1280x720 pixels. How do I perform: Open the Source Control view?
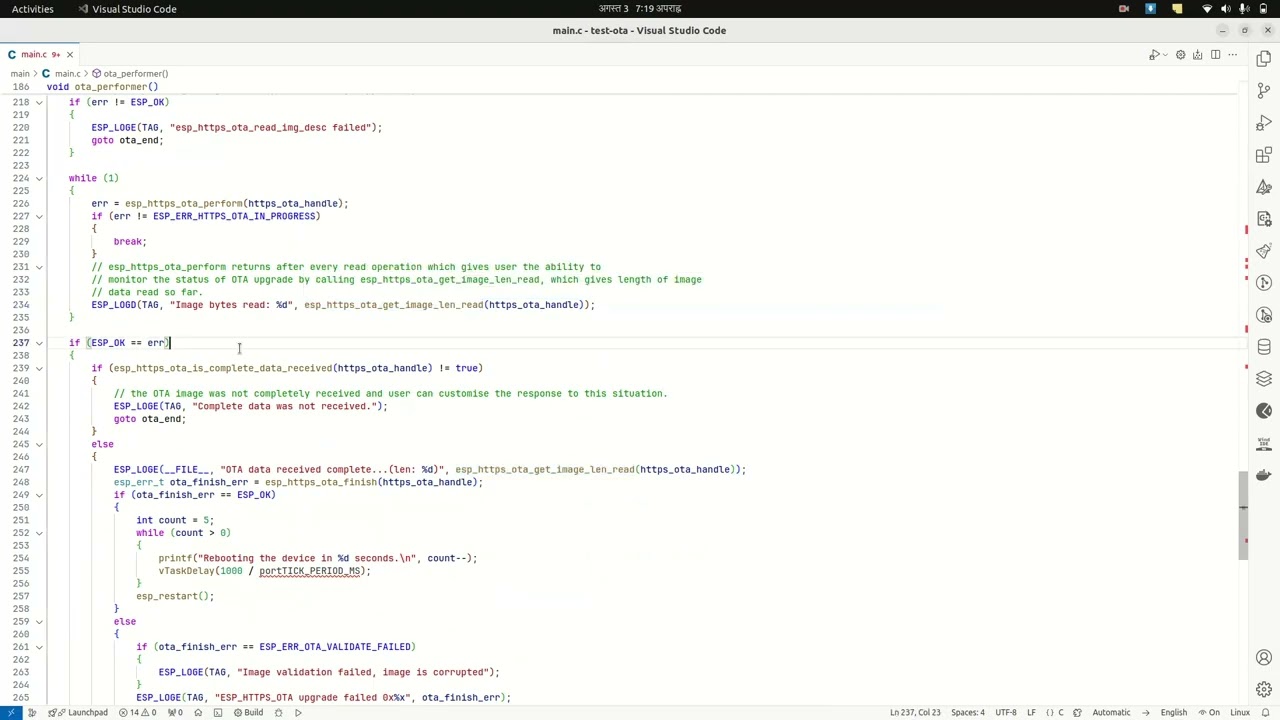[1264, 91]
